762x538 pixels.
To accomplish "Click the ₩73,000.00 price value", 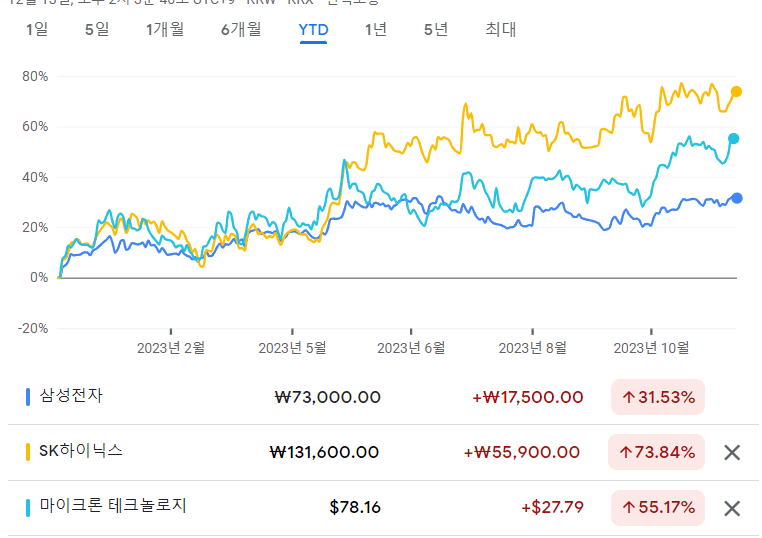I will 328,398.
